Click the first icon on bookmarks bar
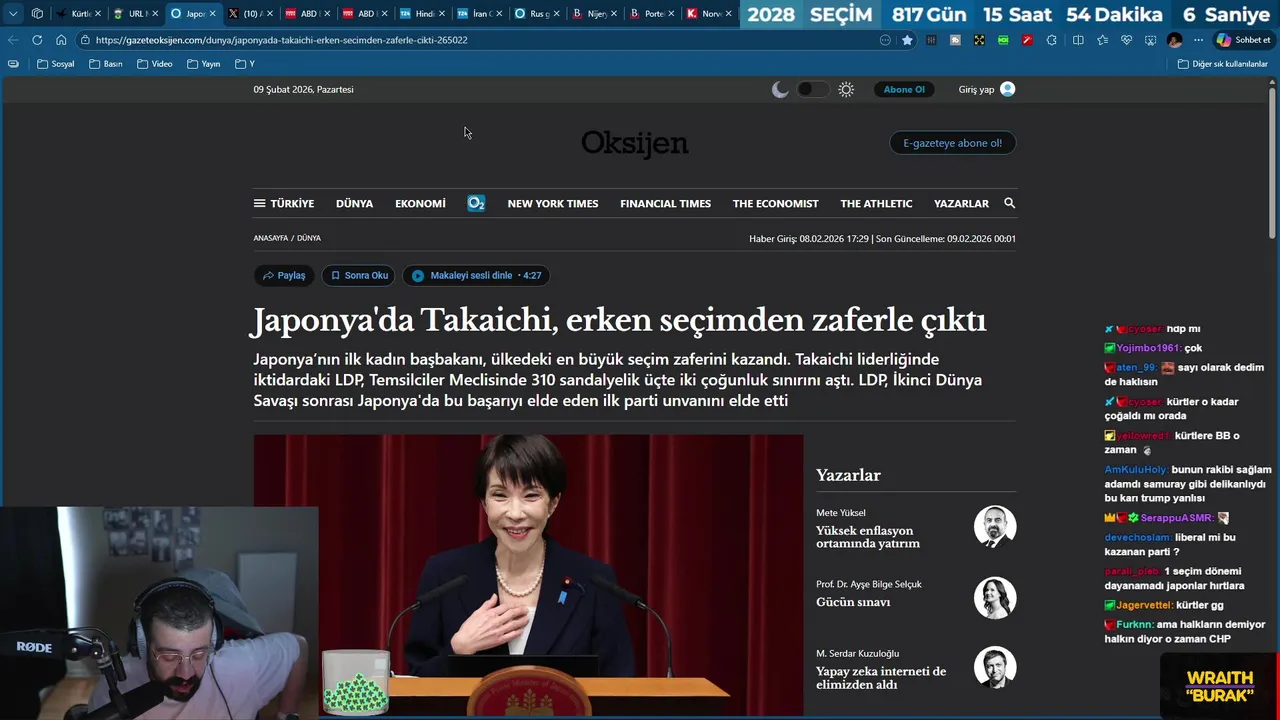This screenshot has width=1280, height=720. click(13, 64)
